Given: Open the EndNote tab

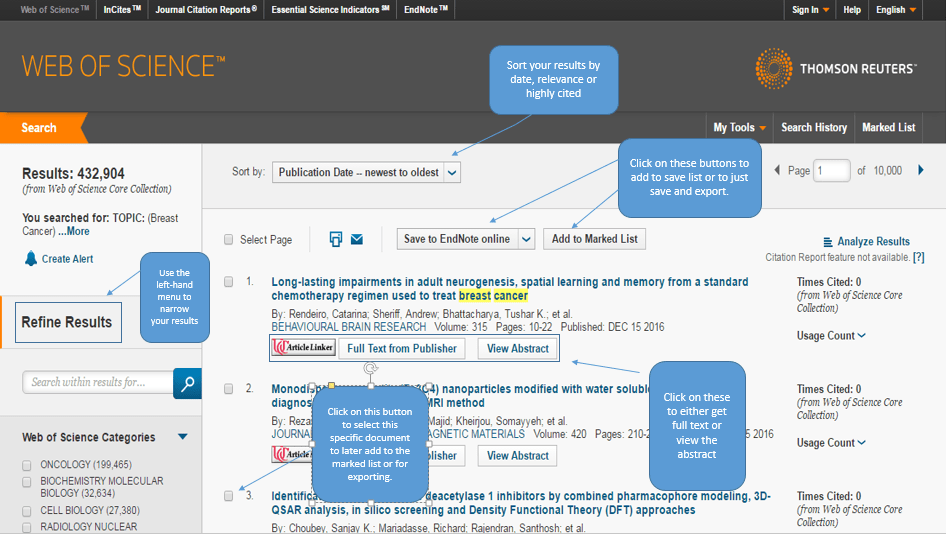Looking at the screenshot, I should click(x=426, y=10).
